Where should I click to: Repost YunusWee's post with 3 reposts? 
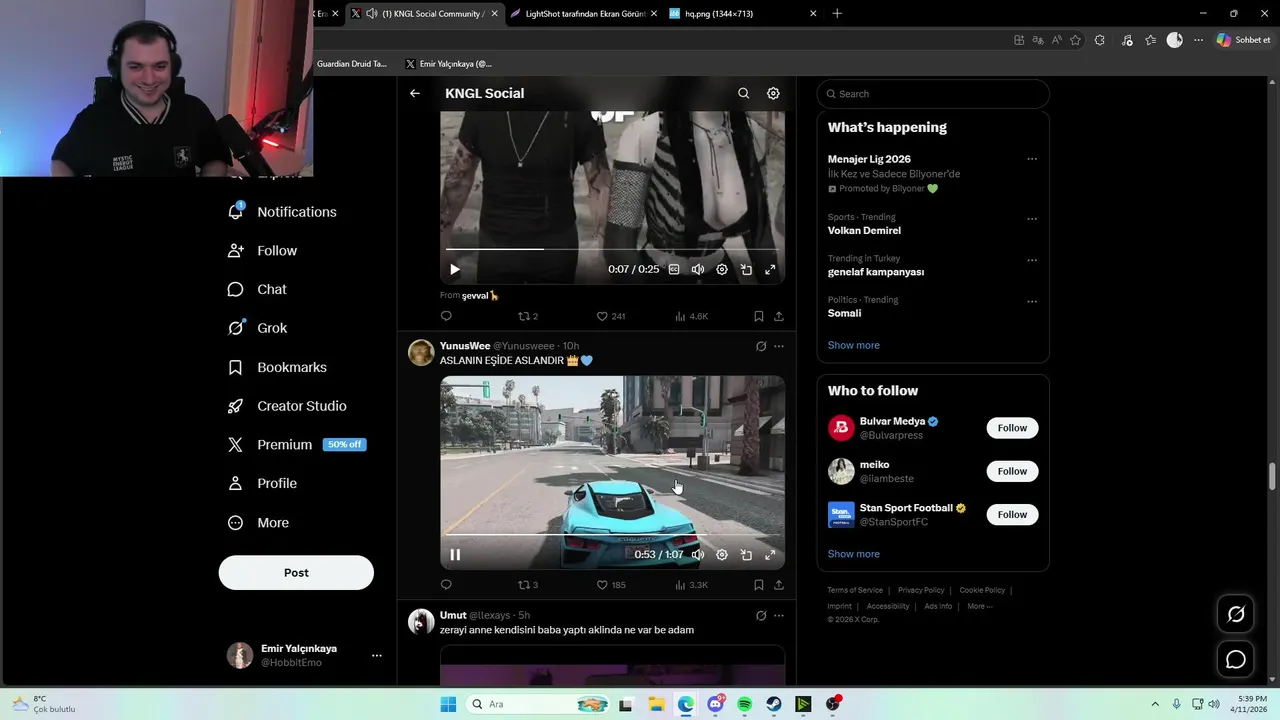click(x=527, y=585)
